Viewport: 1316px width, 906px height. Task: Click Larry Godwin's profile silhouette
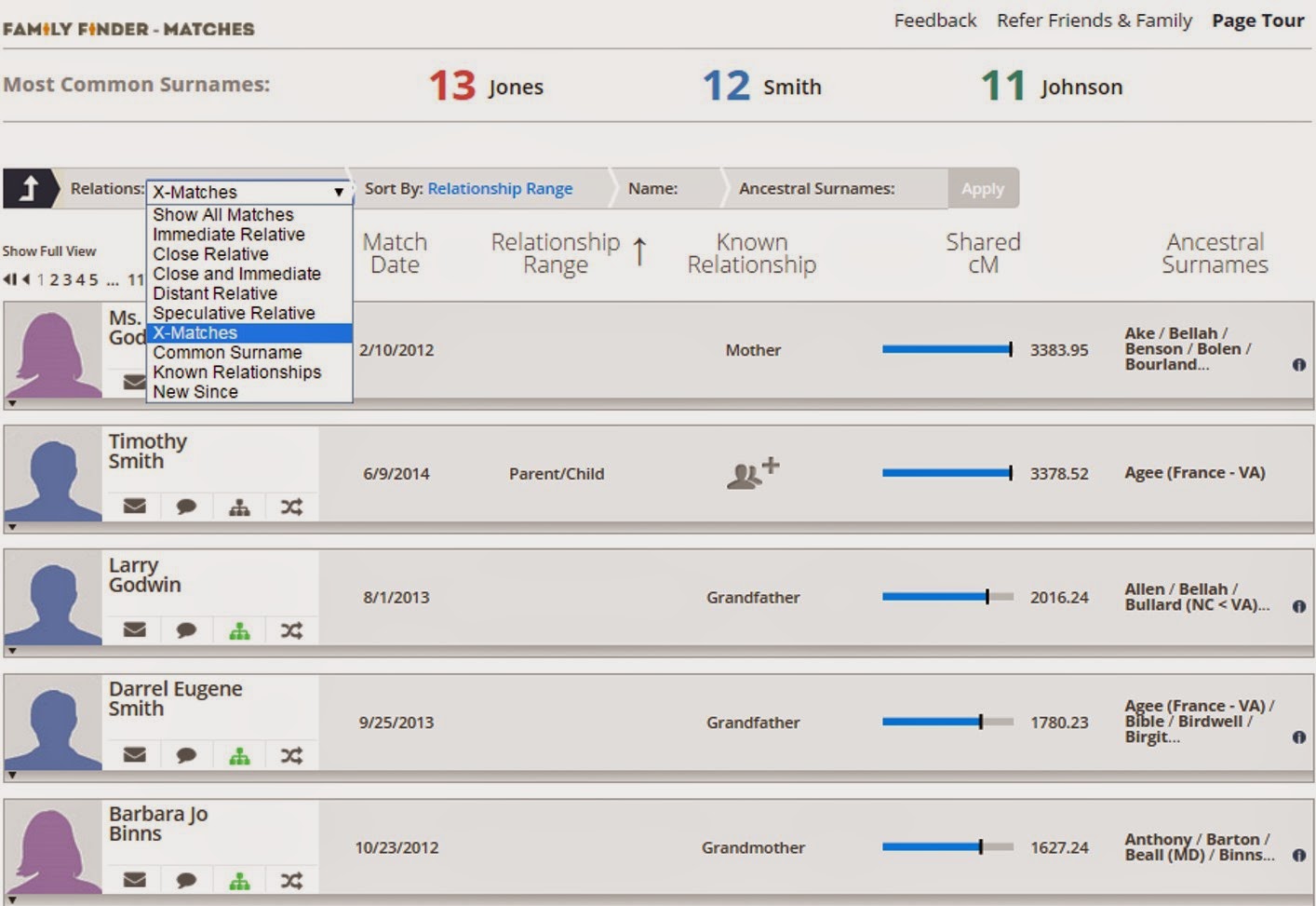[53, 599]
